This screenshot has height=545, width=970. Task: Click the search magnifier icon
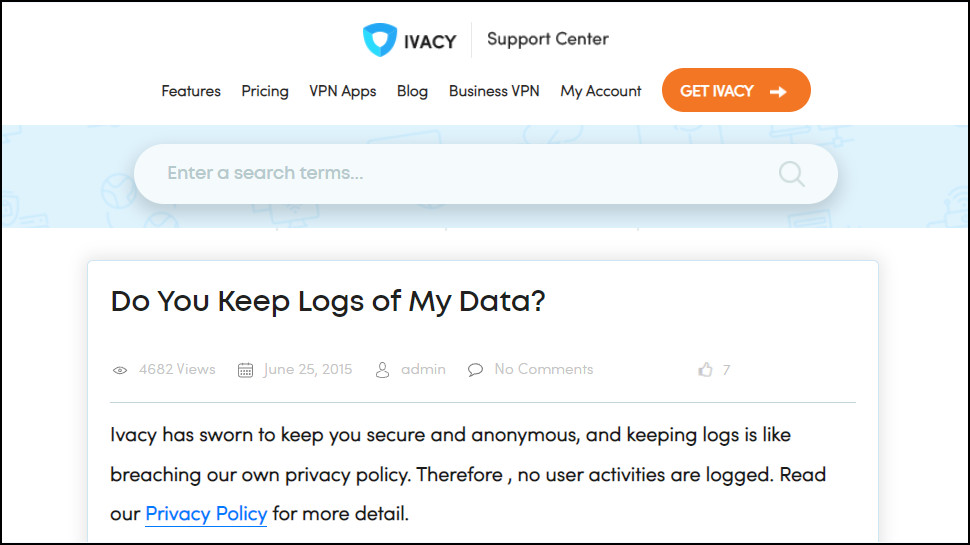791,174
